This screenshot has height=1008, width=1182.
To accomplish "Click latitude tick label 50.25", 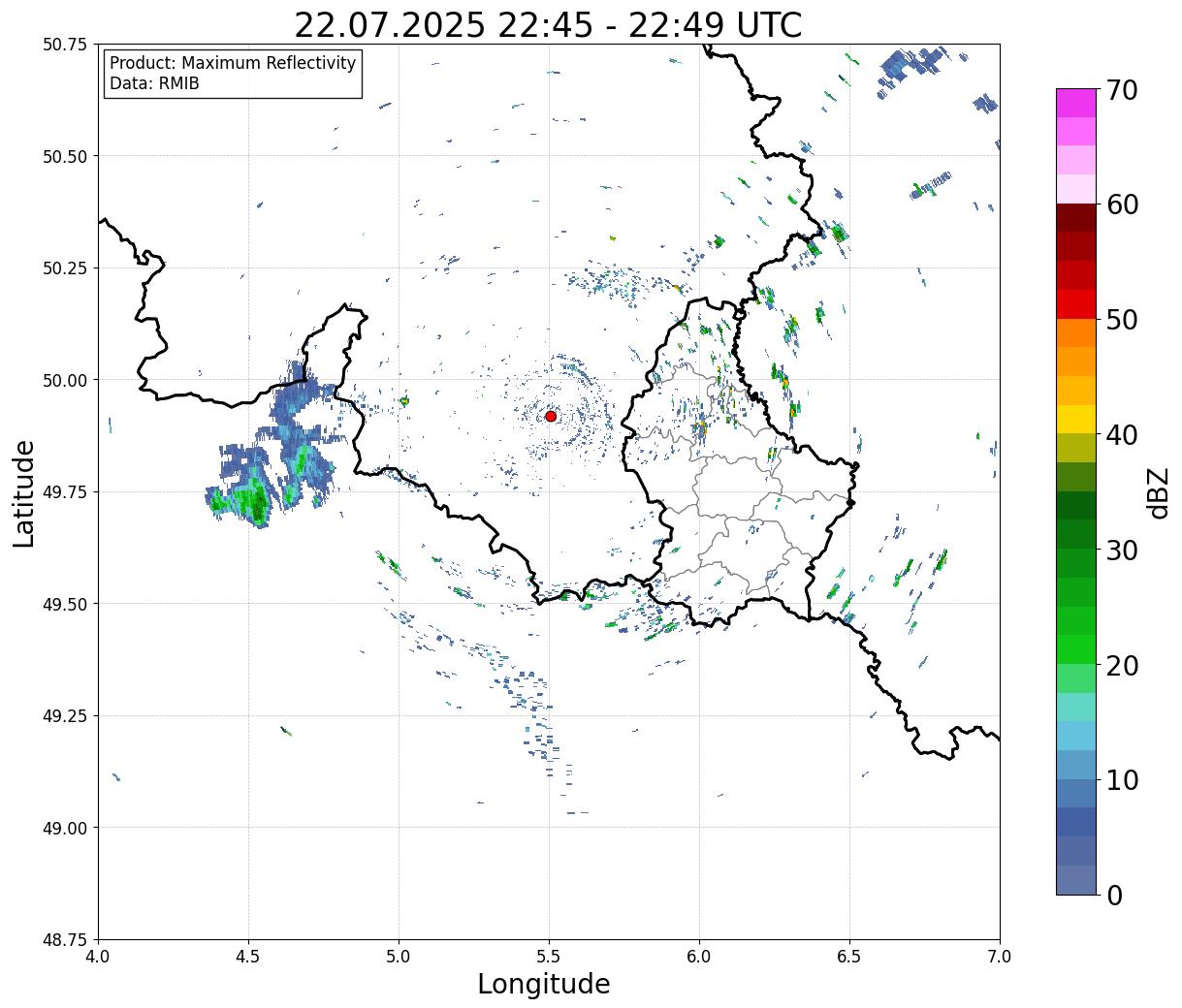I will pos(66,268).
